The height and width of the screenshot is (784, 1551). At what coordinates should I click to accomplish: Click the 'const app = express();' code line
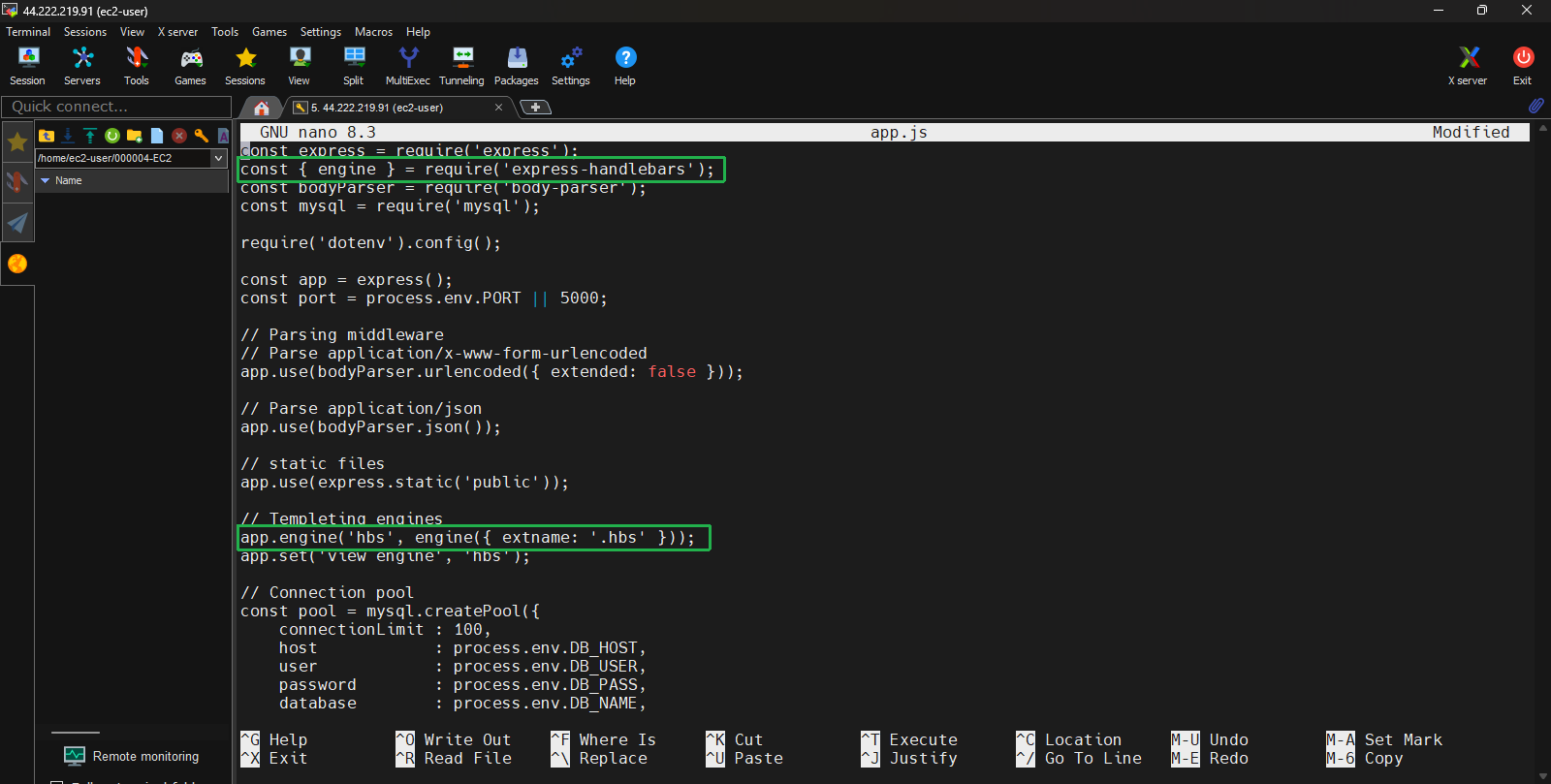click(346, 279)
